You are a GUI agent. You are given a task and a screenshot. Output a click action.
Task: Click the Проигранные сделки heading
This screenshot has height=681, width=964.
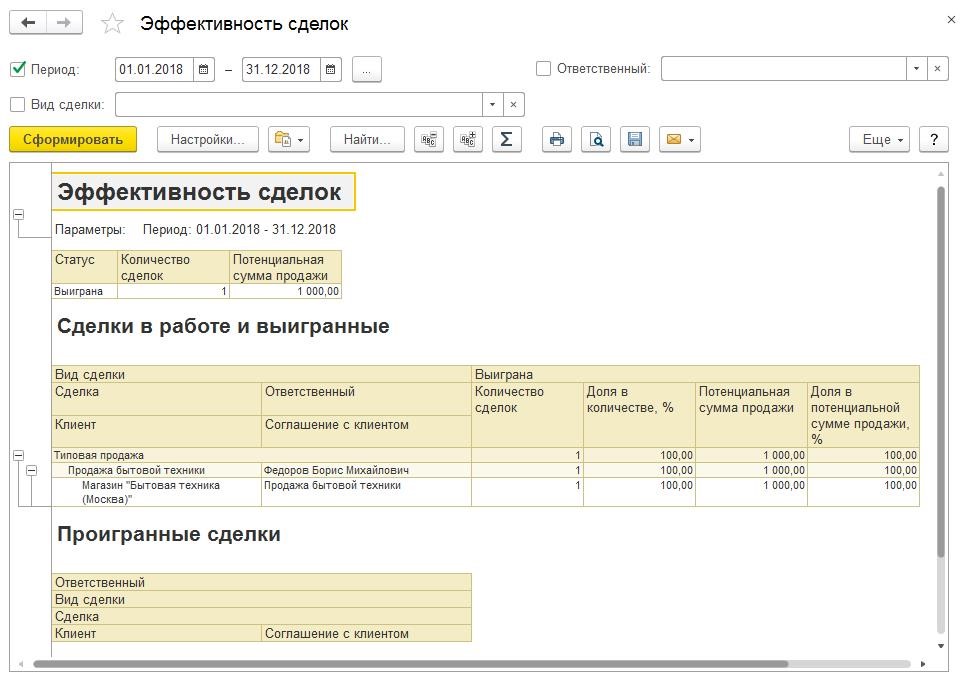168,533
